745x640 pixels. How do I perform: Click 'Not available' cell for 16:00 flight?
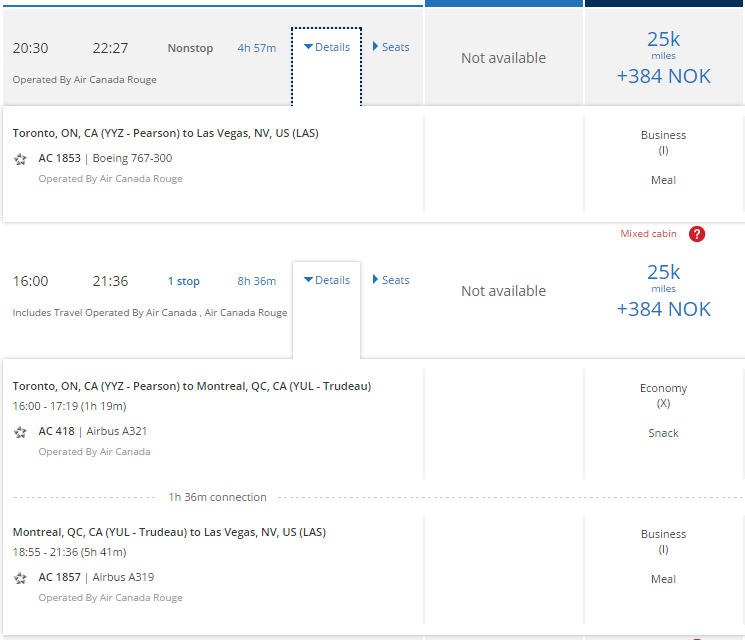coord(503,291)
